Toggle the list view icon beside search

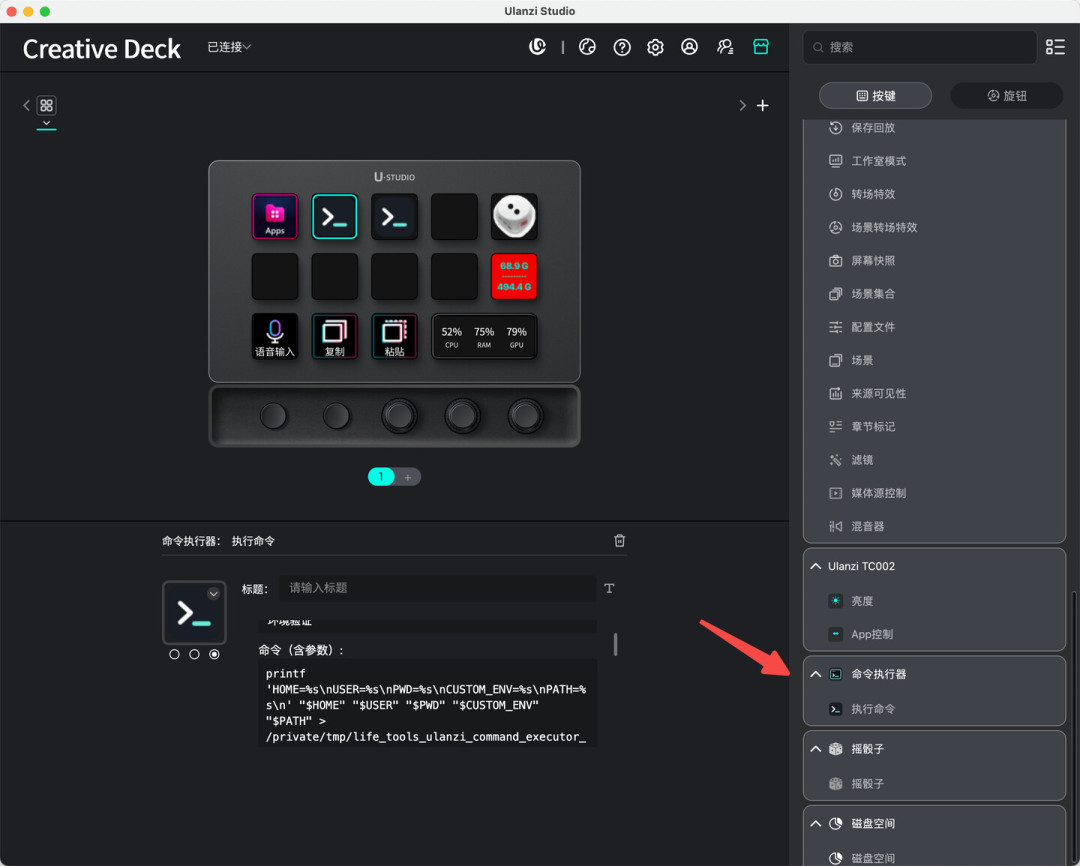[1055, 47]
